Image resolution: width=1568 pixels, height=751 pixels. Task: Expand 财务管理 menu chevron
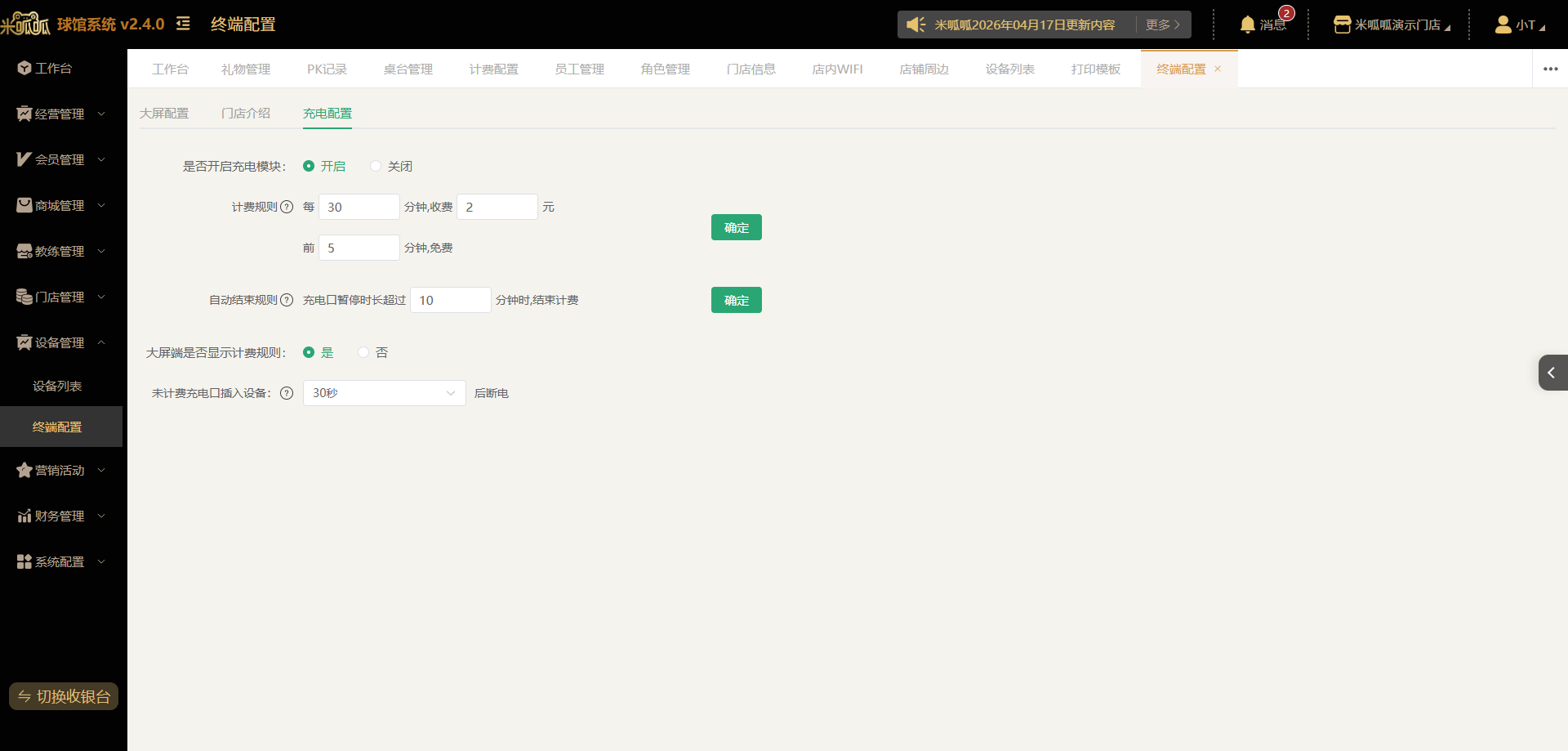[x=101, y=516]
